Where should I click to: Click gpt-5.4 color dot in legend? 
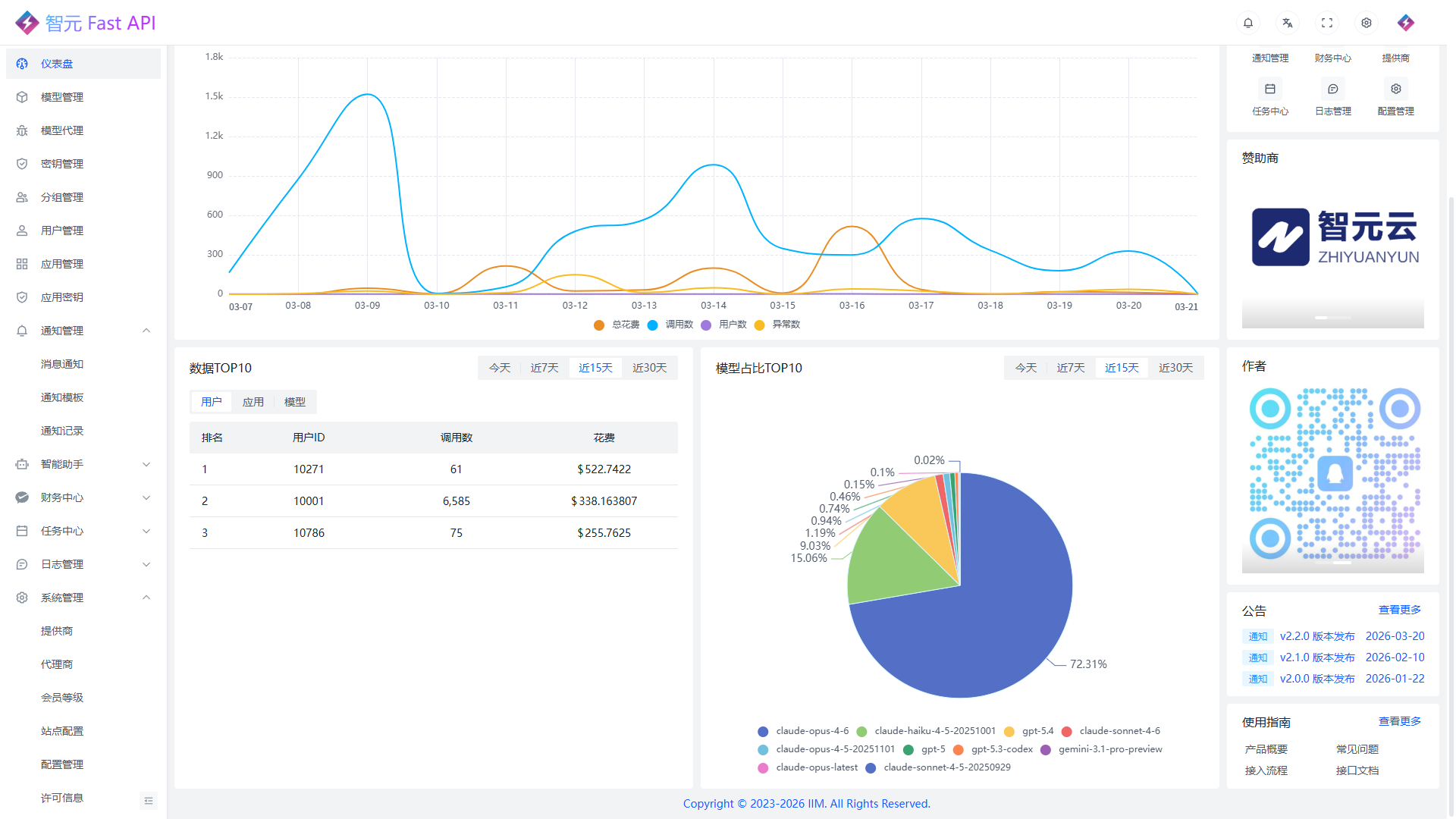click(x=1009, y=732)
